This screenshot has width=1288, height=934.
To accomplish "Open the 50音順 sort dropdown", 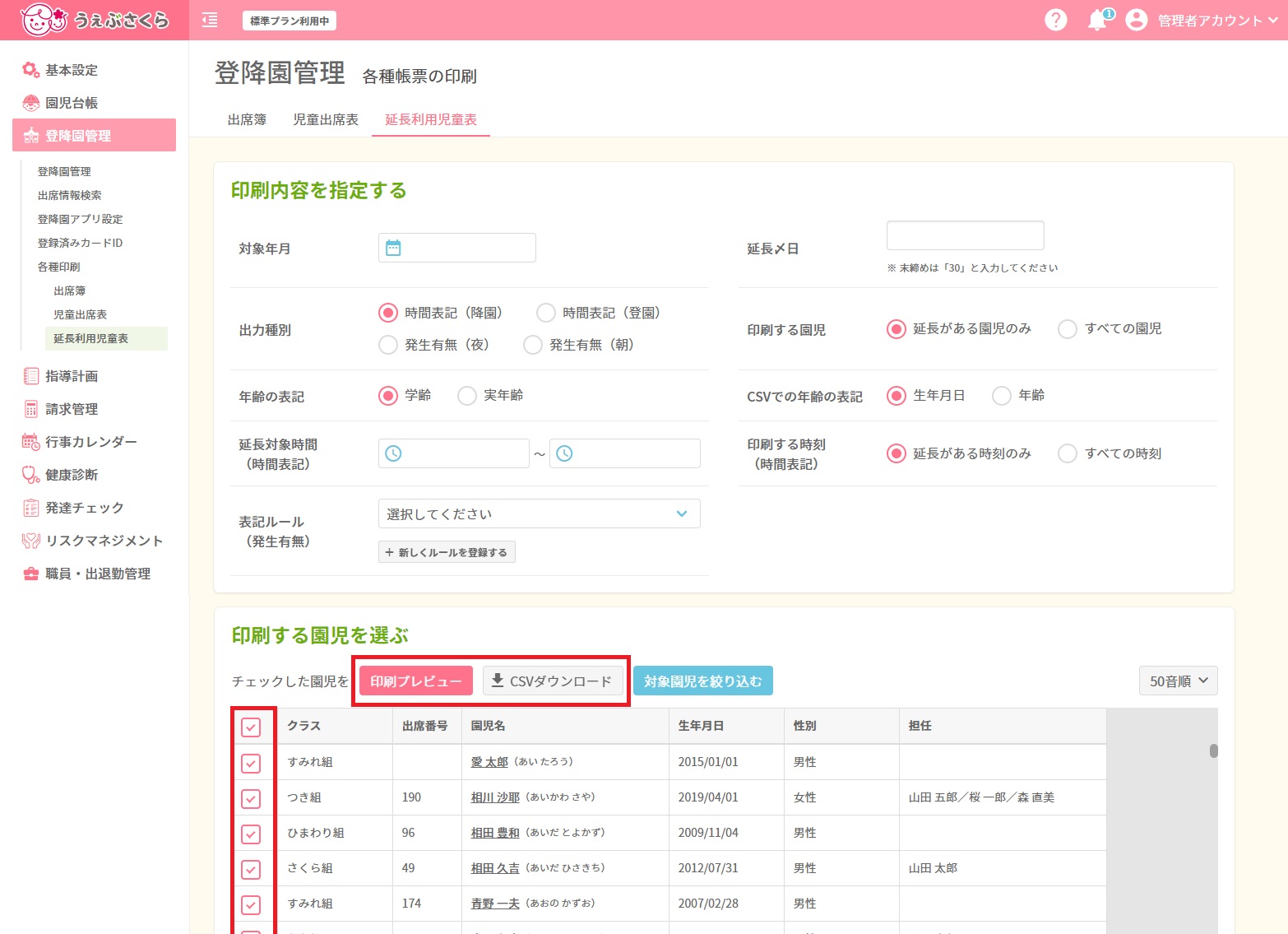I will coord(1178,681).
